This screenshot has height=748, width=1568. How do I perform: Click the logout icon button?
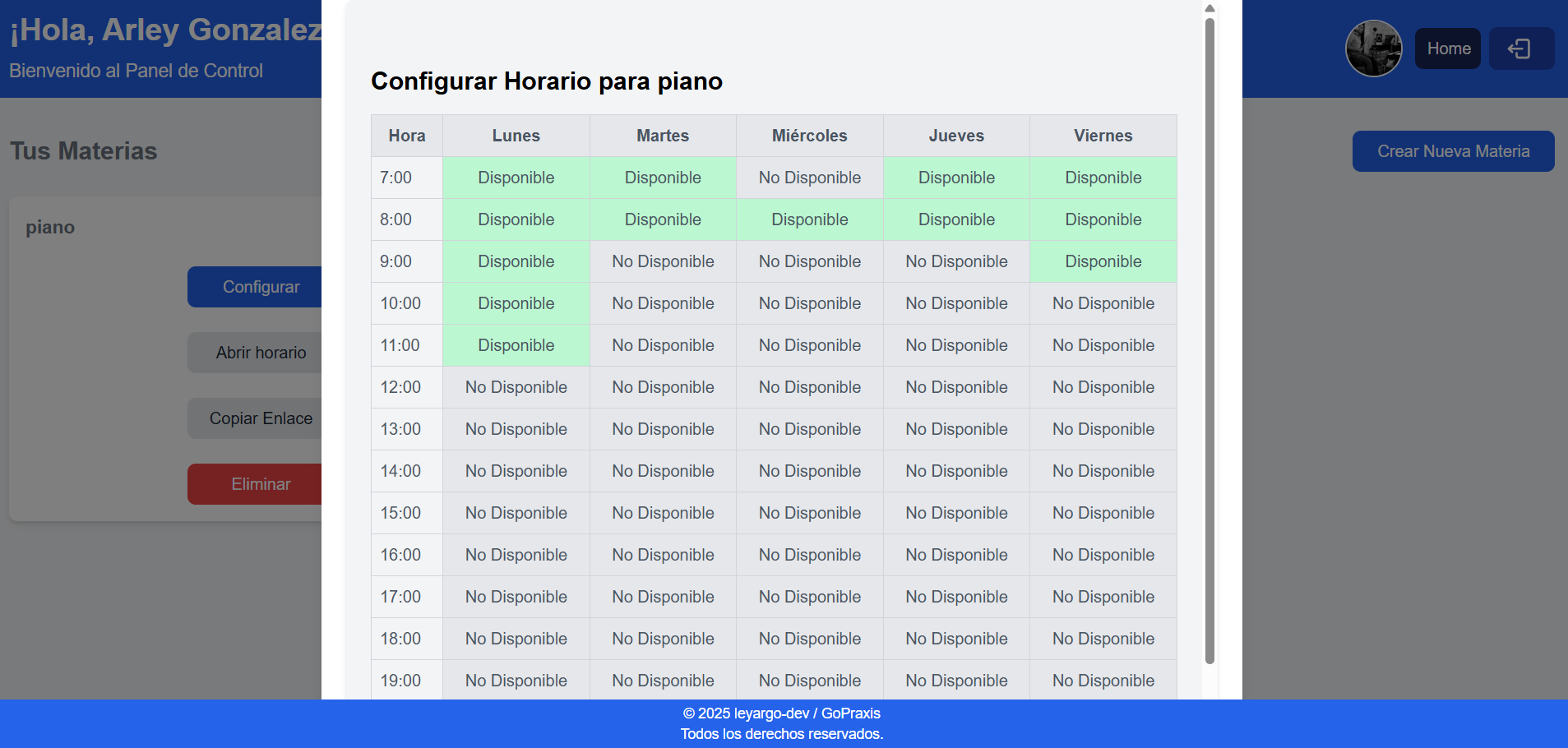click(x=1520, y=48)
